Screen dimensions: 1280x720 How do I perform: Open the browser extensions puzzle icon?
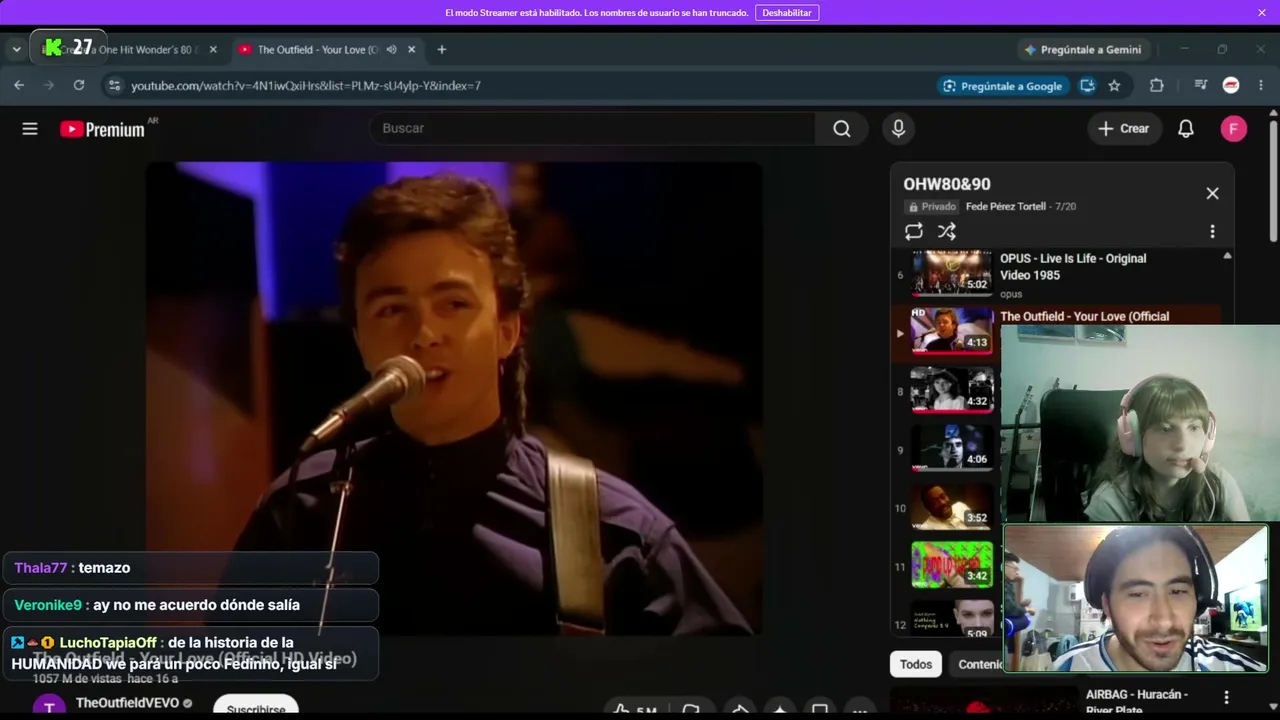(1157, 86)
